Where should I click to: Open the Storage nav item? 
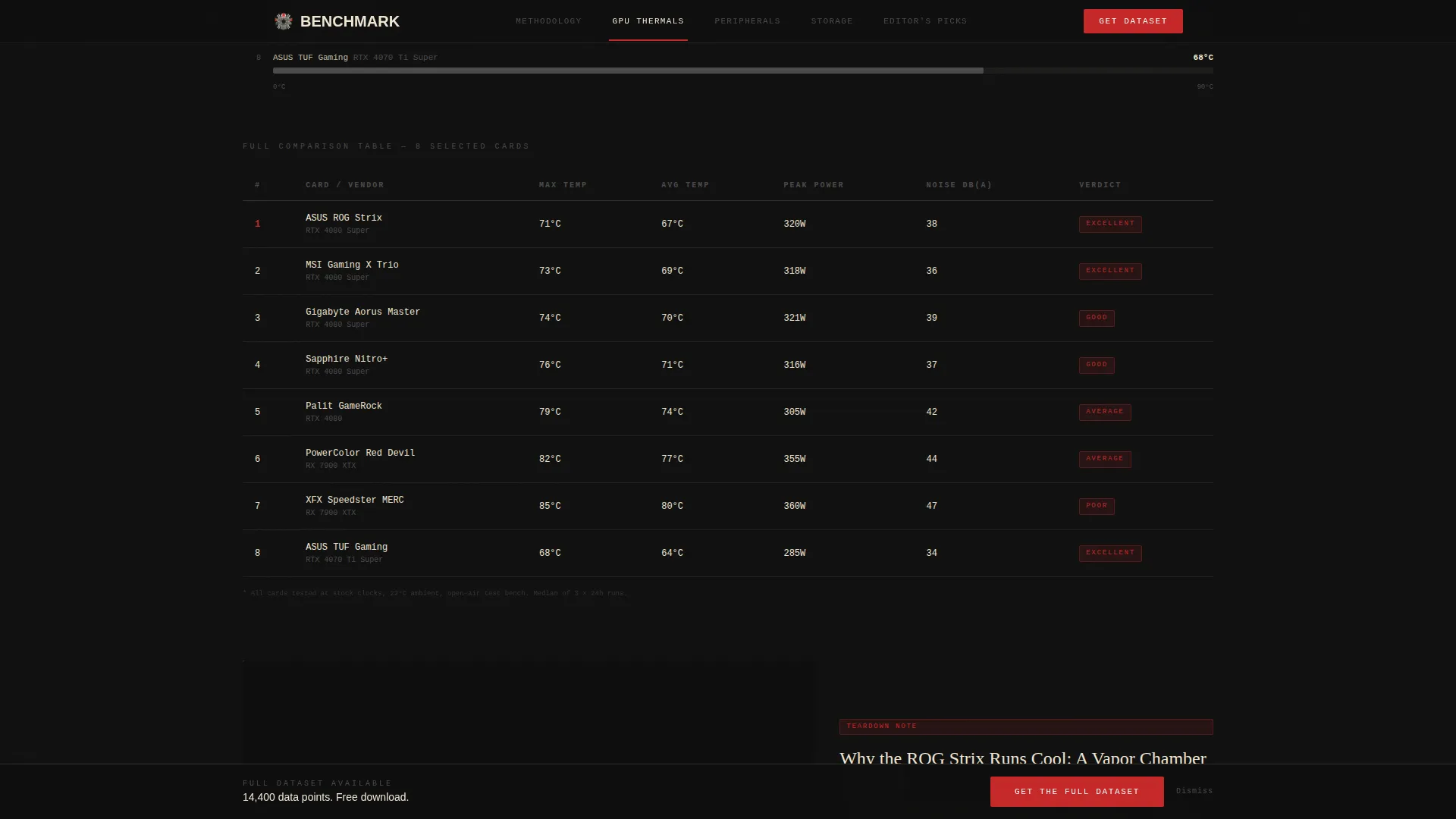tap(832, 21)
